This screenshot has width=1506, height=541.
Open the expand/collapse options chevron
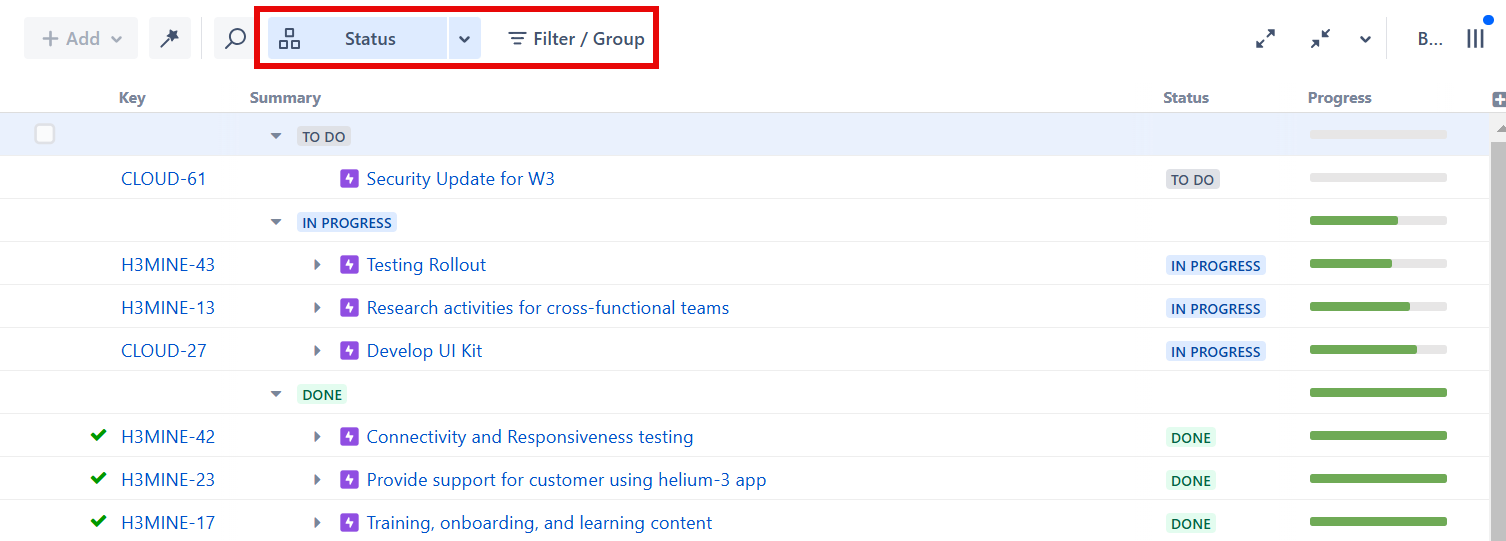1365,40
